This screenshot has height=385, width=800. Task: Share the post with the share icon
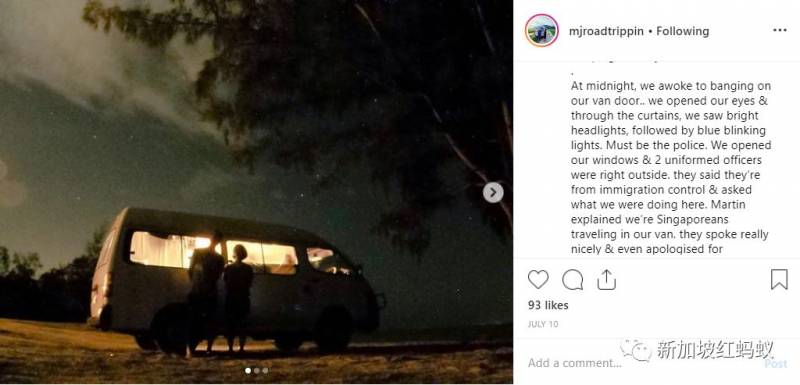tap(606, 279)
